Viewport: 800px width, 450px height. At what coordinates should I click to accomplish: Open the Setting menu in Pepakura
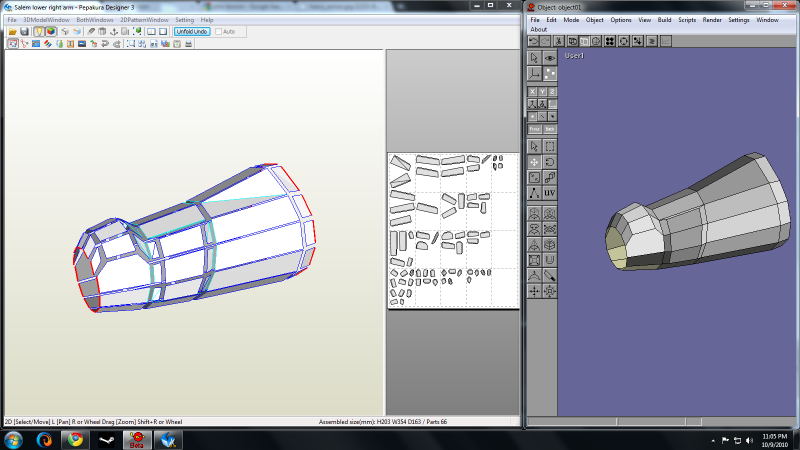[185, 20]
